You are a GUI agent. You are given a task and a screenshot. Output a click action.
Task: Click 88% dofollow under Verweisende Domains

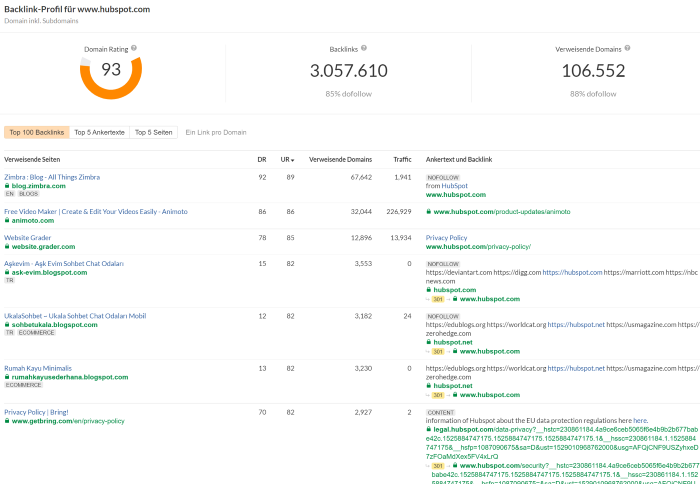pyautogui.click(x=593, y=94)
